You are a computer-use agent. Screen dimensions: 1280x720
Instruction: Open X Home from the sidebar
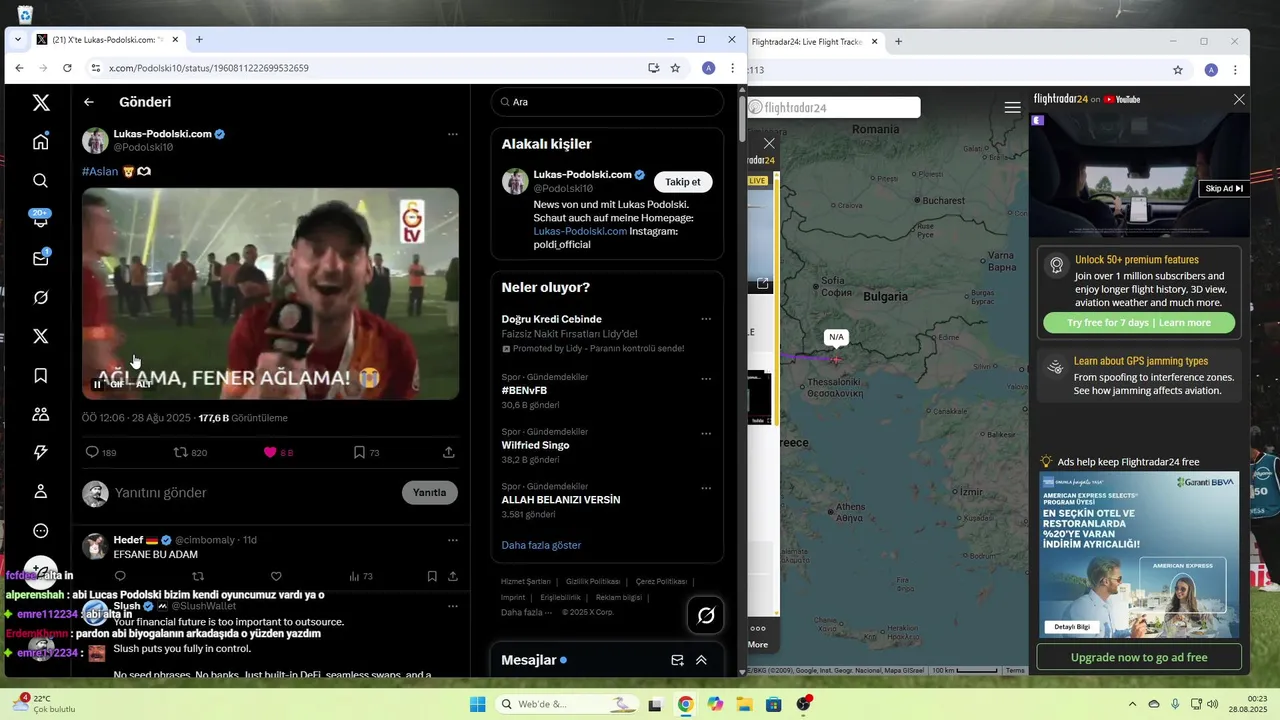coord(40,142)
